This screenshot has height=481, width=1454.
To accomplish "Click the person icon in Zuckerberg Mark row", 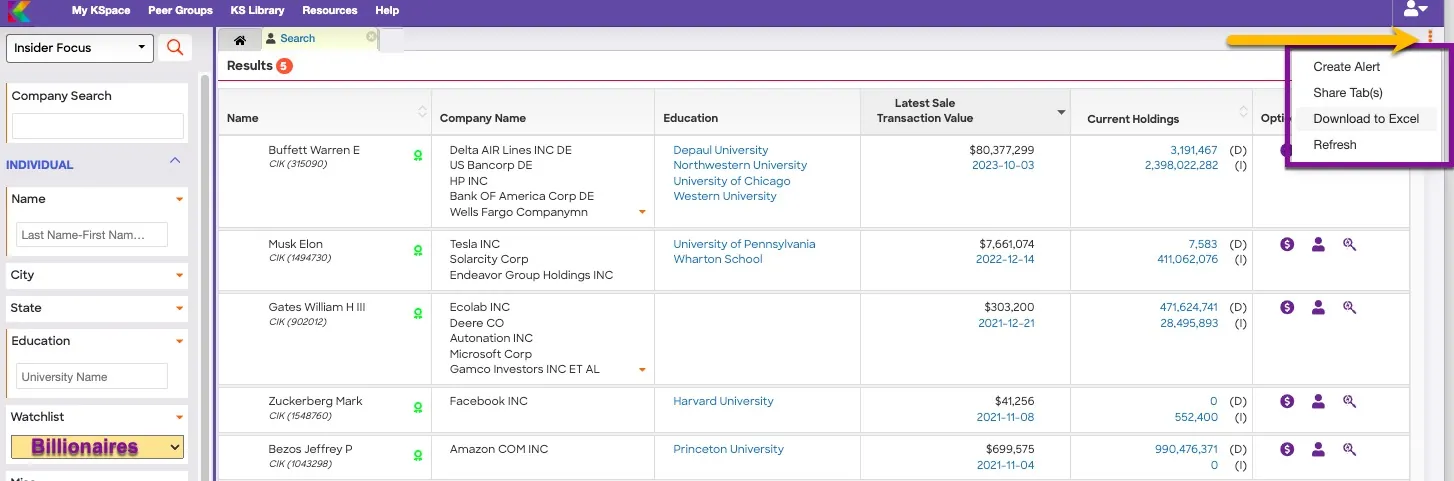I will coord(1318,401).
